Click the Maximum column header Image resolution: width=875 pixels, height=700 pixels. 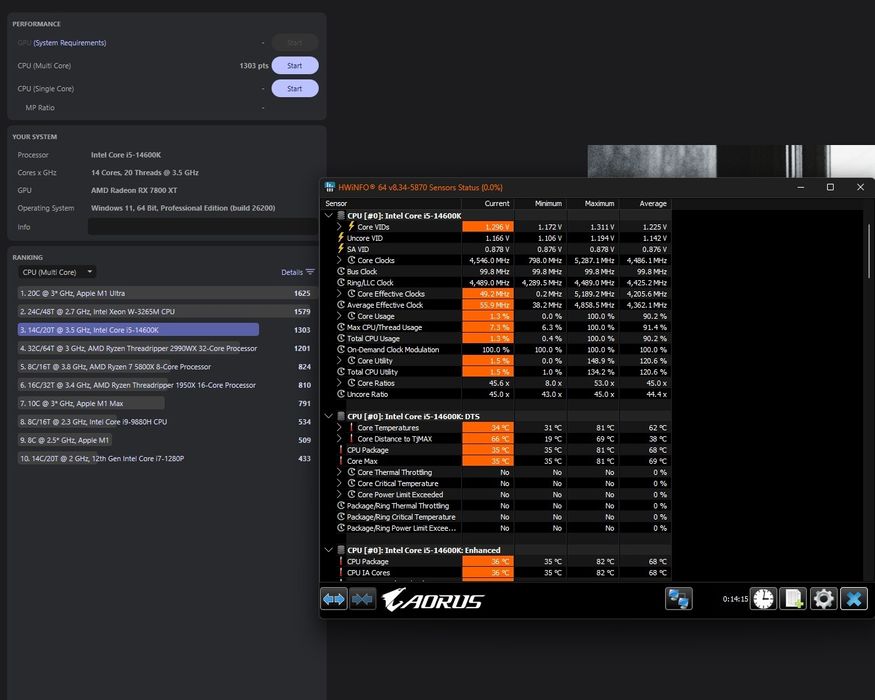click(x=599, y=203)
